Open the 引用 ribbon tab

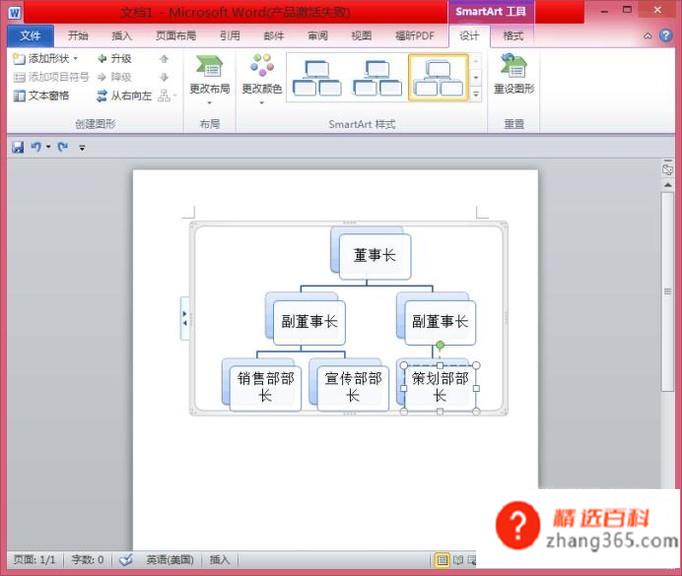[230, 36]
